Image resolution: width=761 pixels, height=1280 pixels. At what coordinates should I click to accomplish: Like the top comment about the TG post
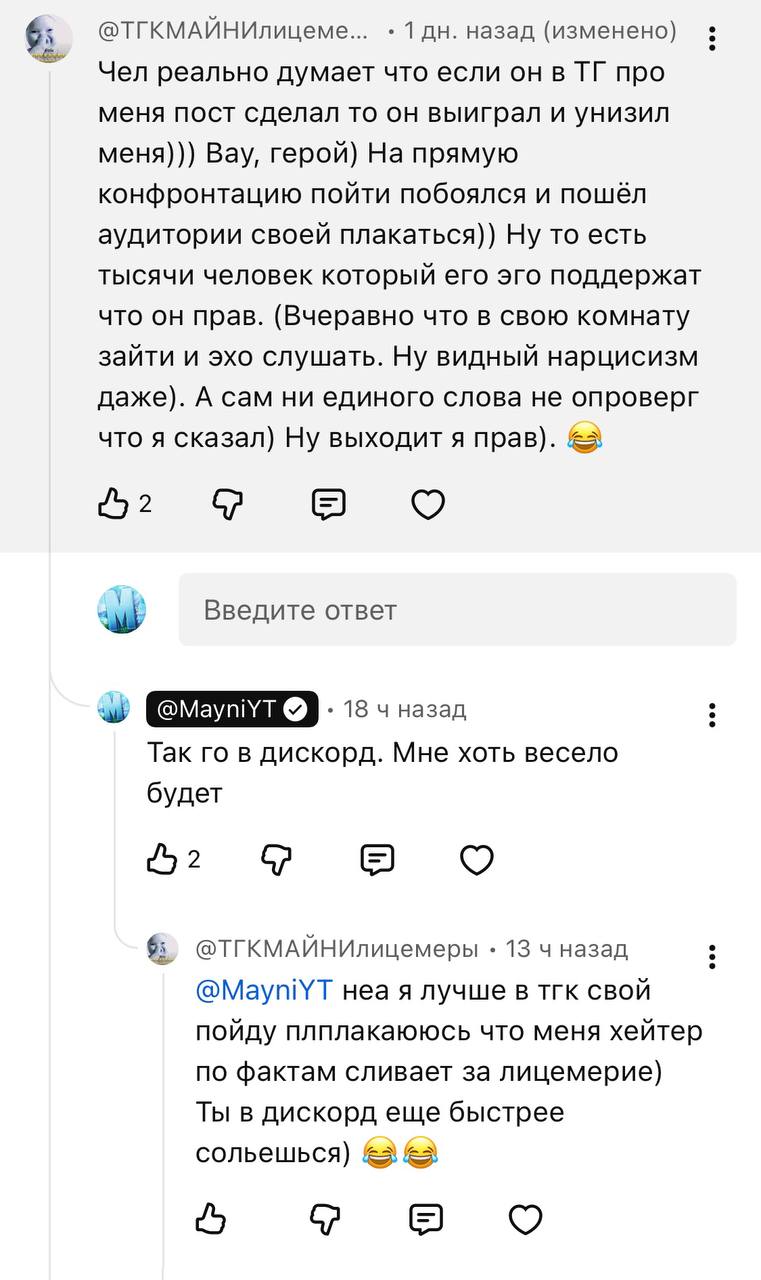112,505
